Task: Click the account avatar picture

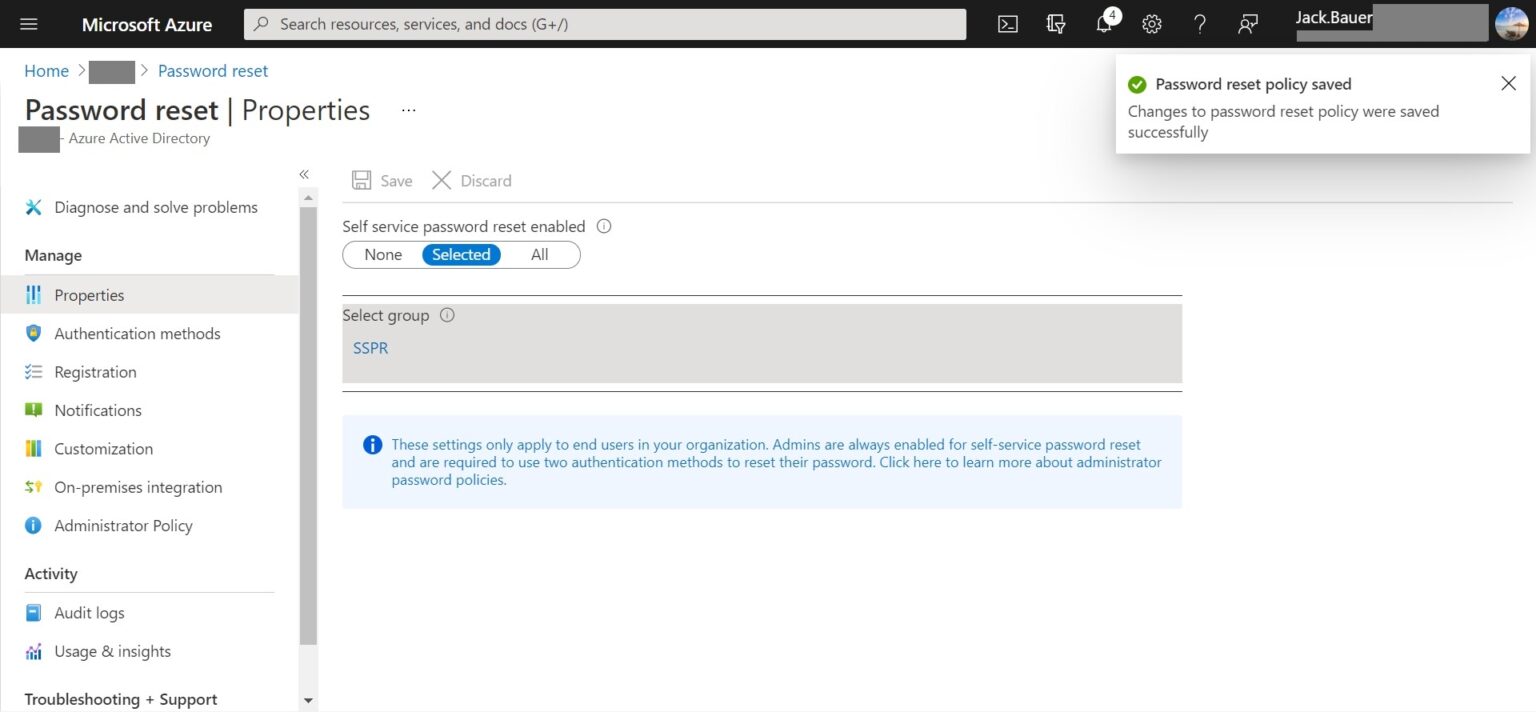Action: tap(1512, 23)
